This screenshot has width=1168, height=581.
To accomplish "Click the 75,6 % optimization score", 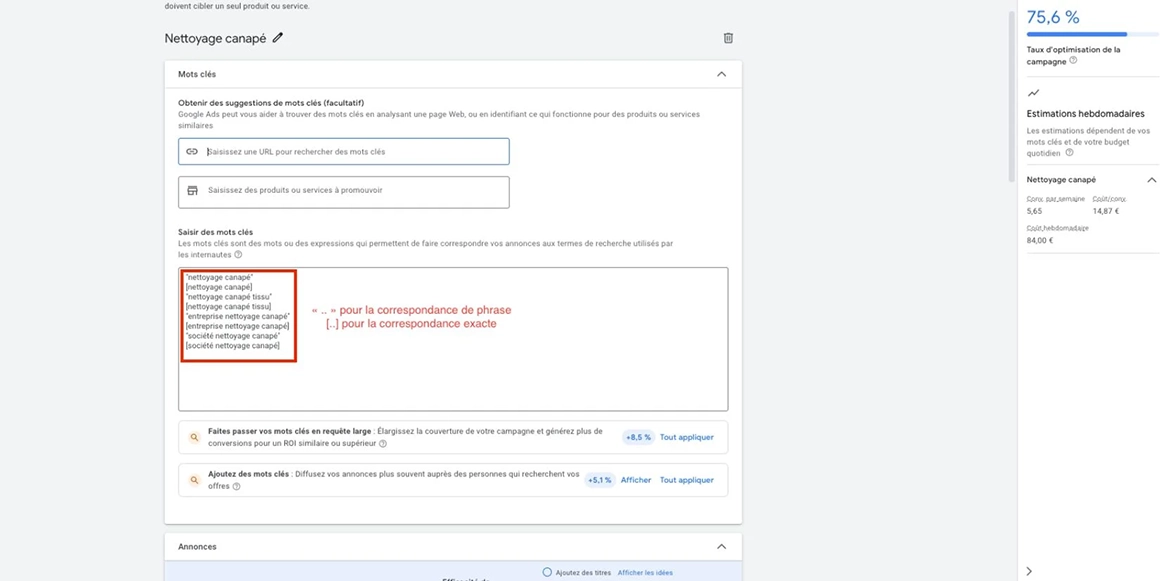I will pyautogui.click(x=1053, y=17).
